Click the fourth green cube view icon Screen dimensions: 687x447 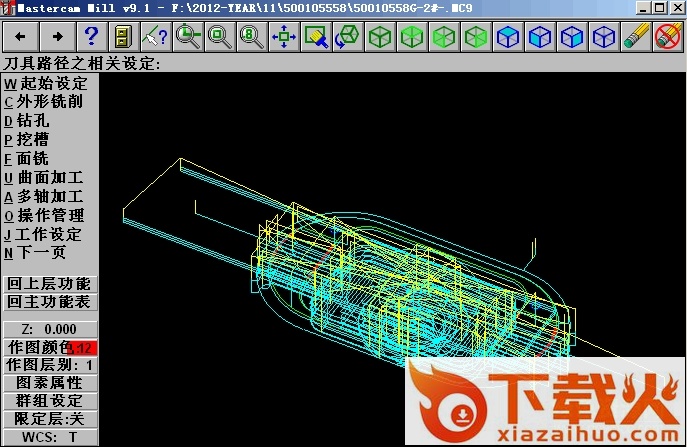[475, 36]
